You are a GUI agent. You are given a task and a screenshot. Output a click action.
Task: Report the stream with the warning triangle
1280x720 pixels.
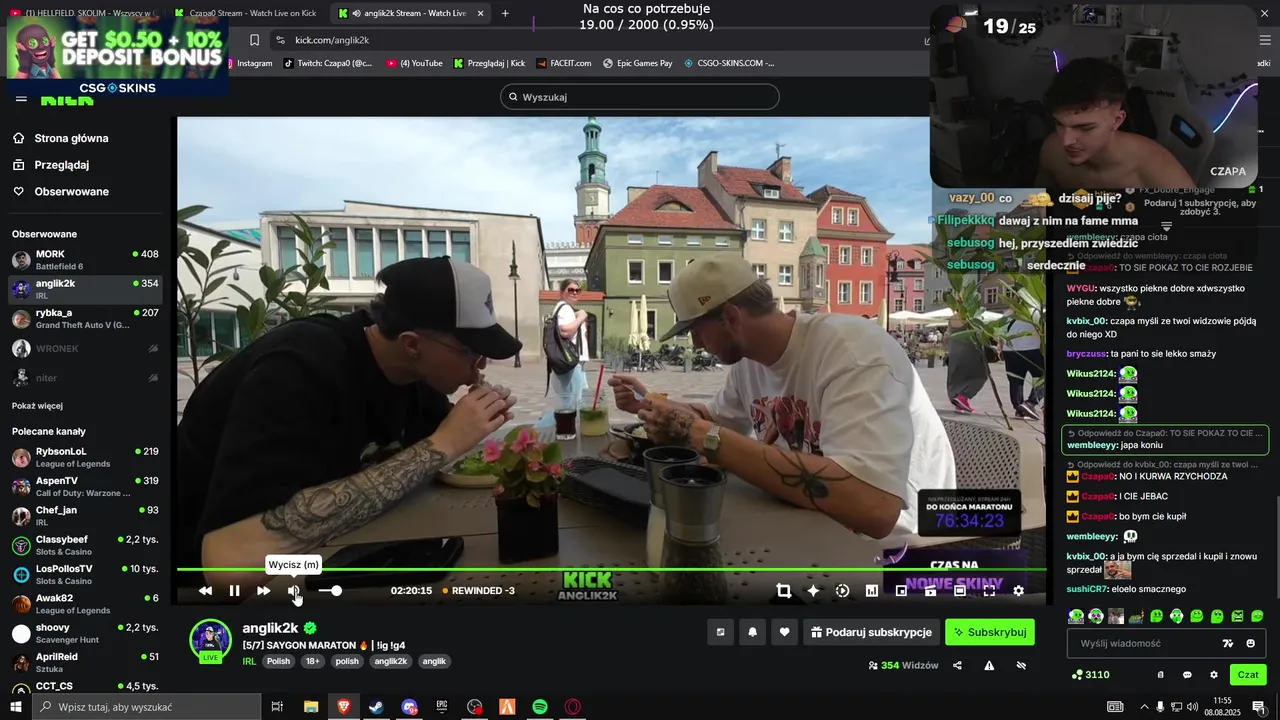989,665
